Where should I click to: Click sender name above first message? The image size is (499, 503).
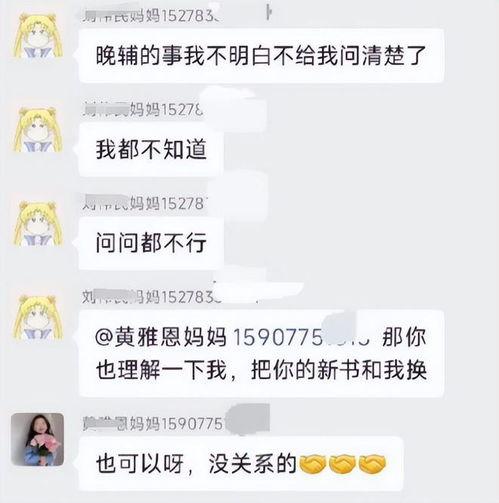coord(151,16)
